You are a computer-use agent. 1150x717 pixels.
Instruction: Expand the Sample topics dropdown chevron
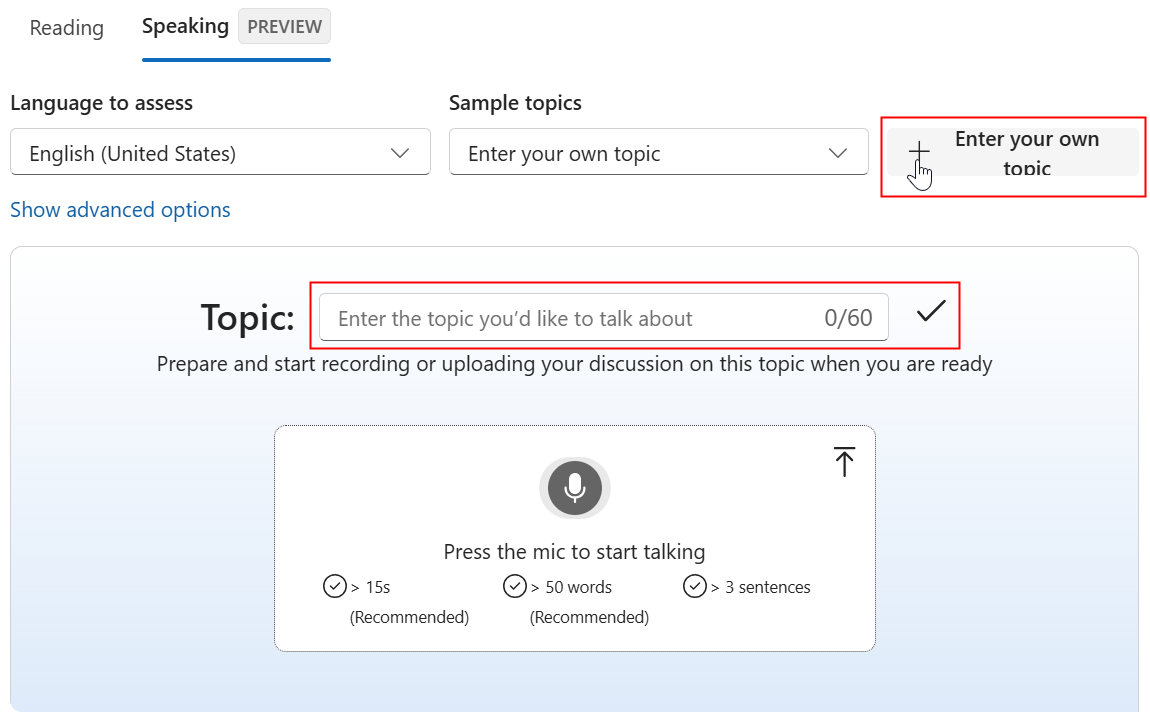838,153
